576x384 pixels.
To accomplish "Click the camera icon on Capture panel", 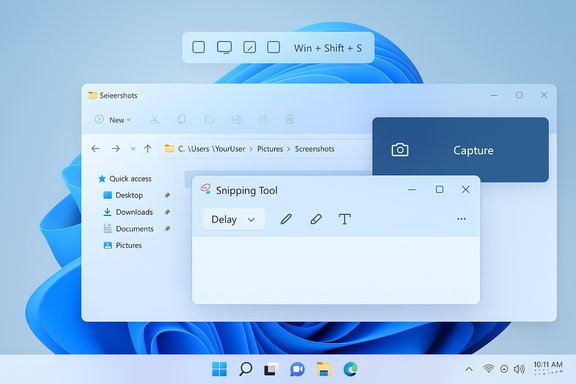I will [x=400, y=150].
